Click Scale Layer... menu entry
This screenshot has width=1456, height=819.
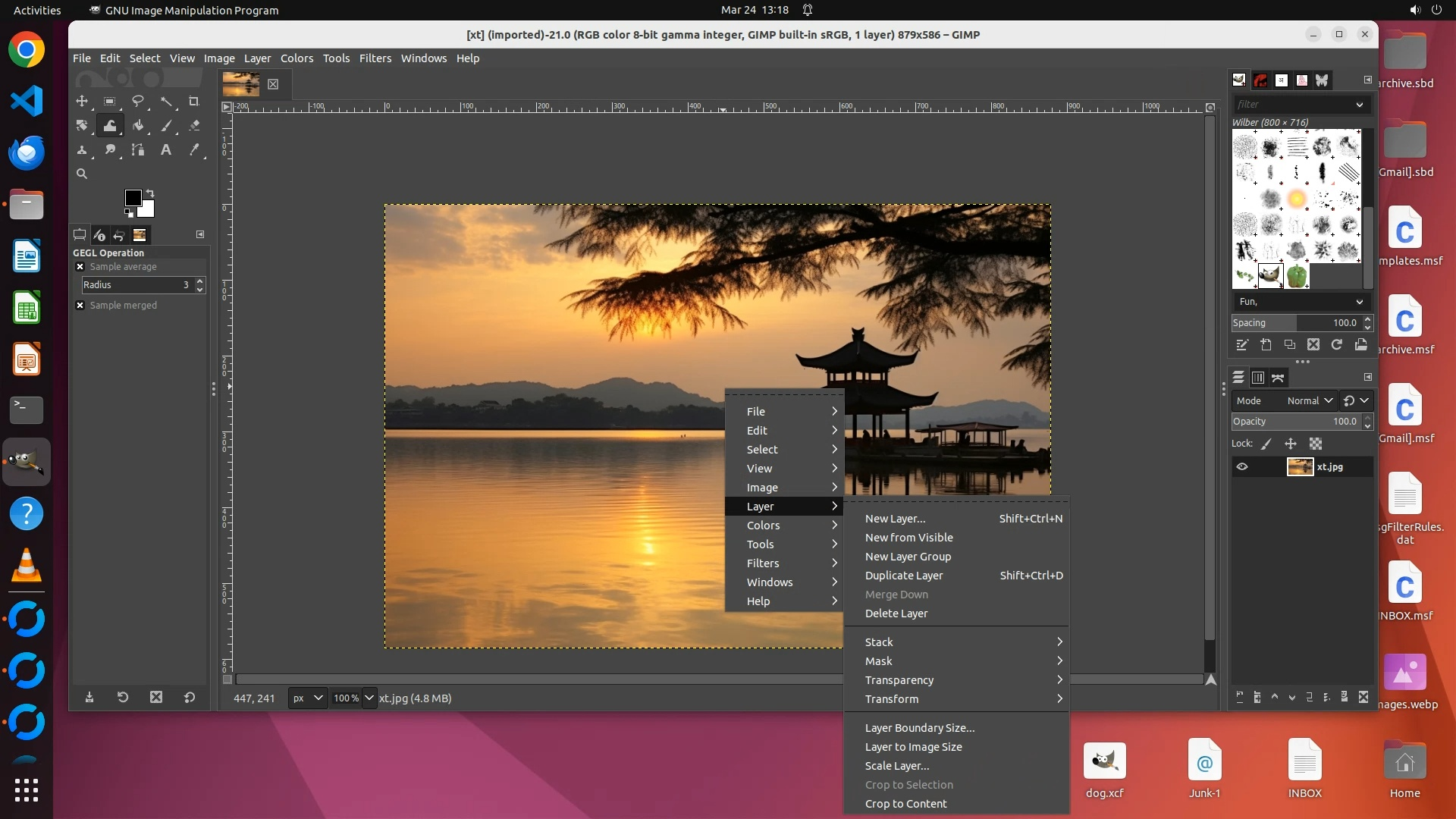[897, 766]
